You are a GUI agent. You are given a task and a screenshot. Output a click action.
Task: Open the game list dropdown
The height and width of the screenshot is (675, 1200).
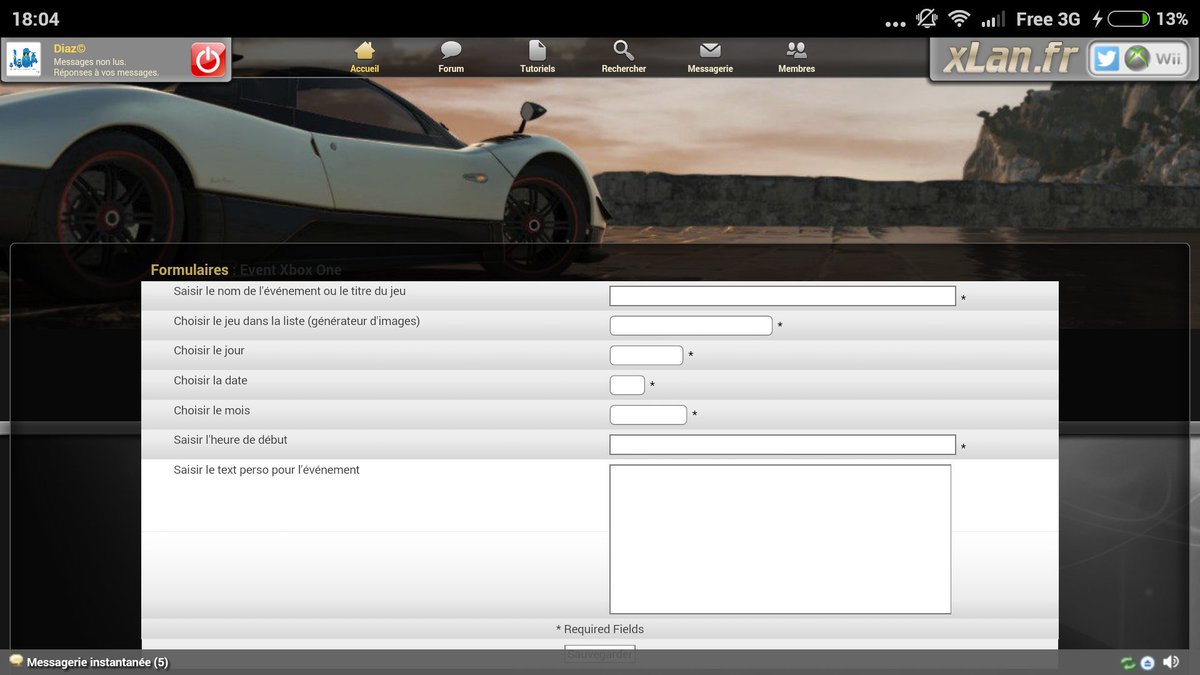tap(691, 325)
